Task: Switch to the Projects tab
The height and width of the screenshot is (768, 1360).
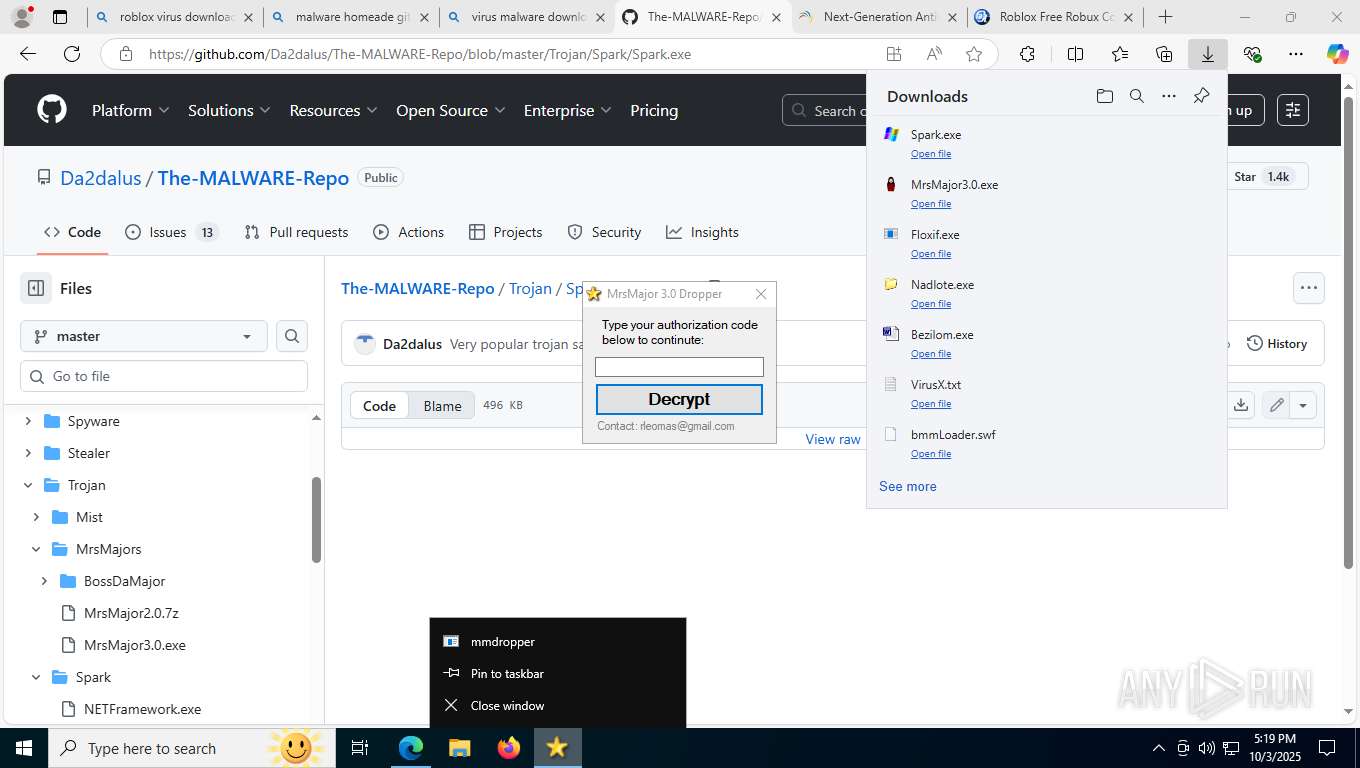Action: click(505, 232)
